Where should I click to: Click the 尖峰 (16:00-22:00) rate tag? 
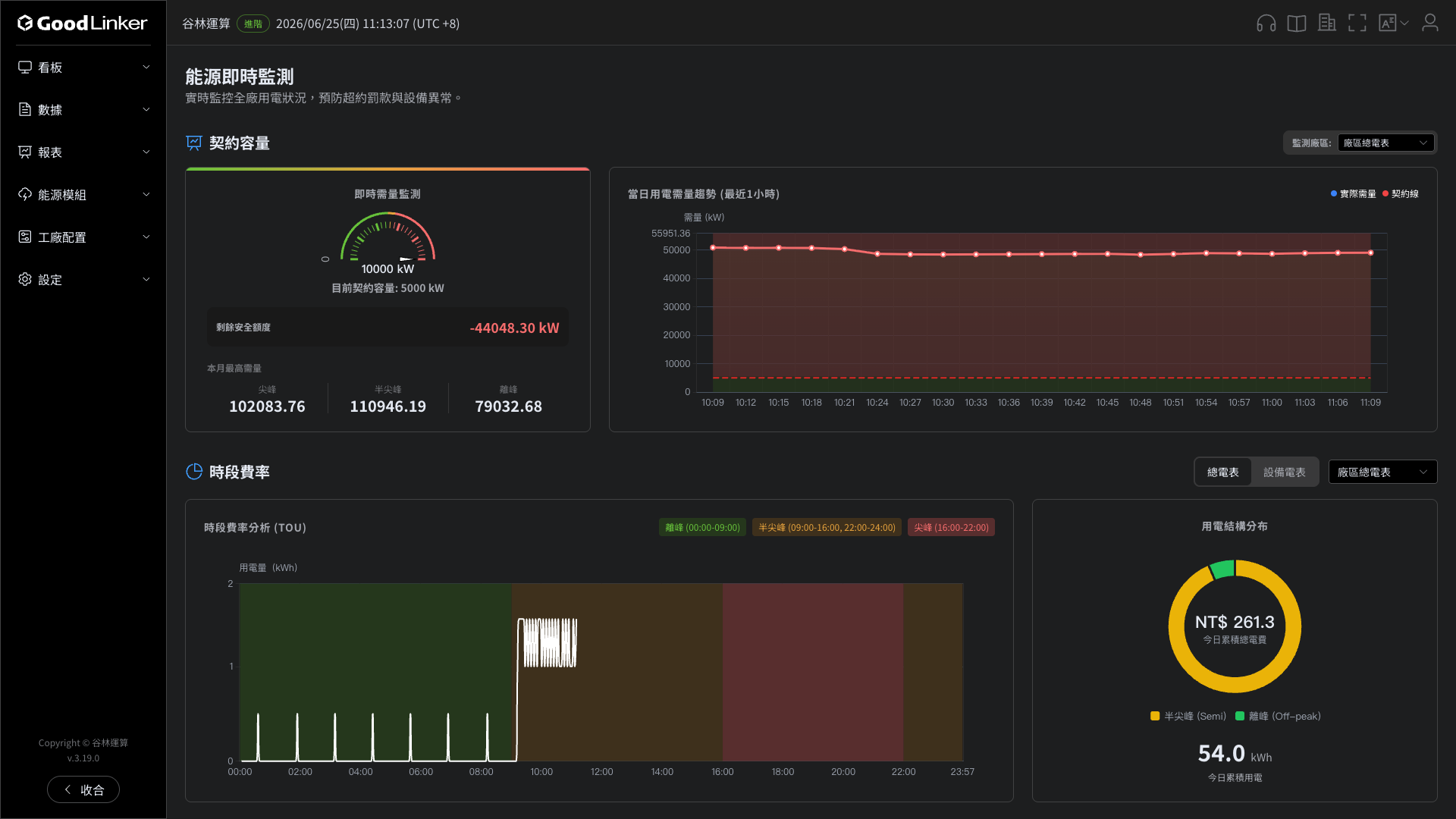951,528
